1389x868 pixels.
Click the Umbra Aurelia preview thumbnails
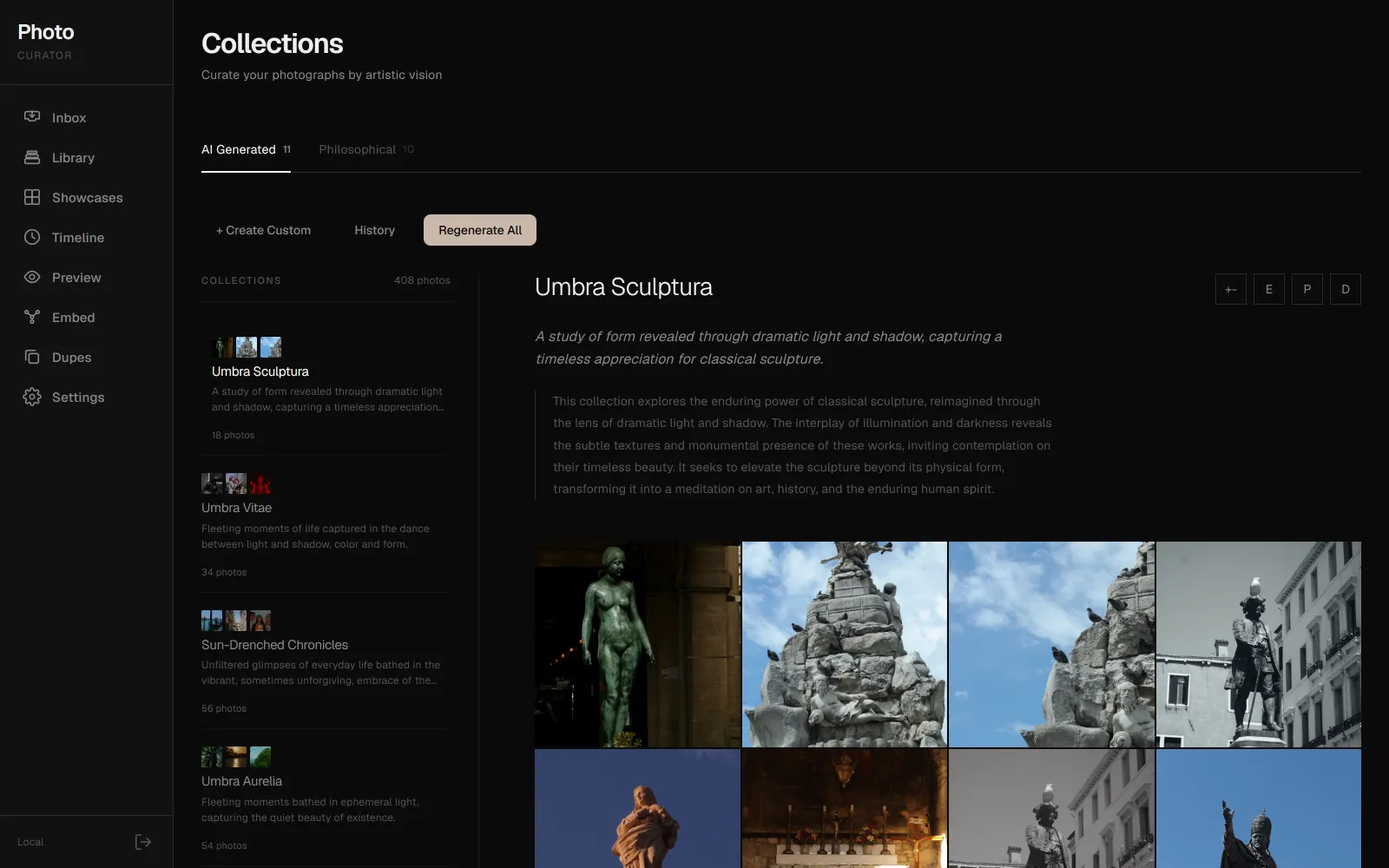coord(236,757)
